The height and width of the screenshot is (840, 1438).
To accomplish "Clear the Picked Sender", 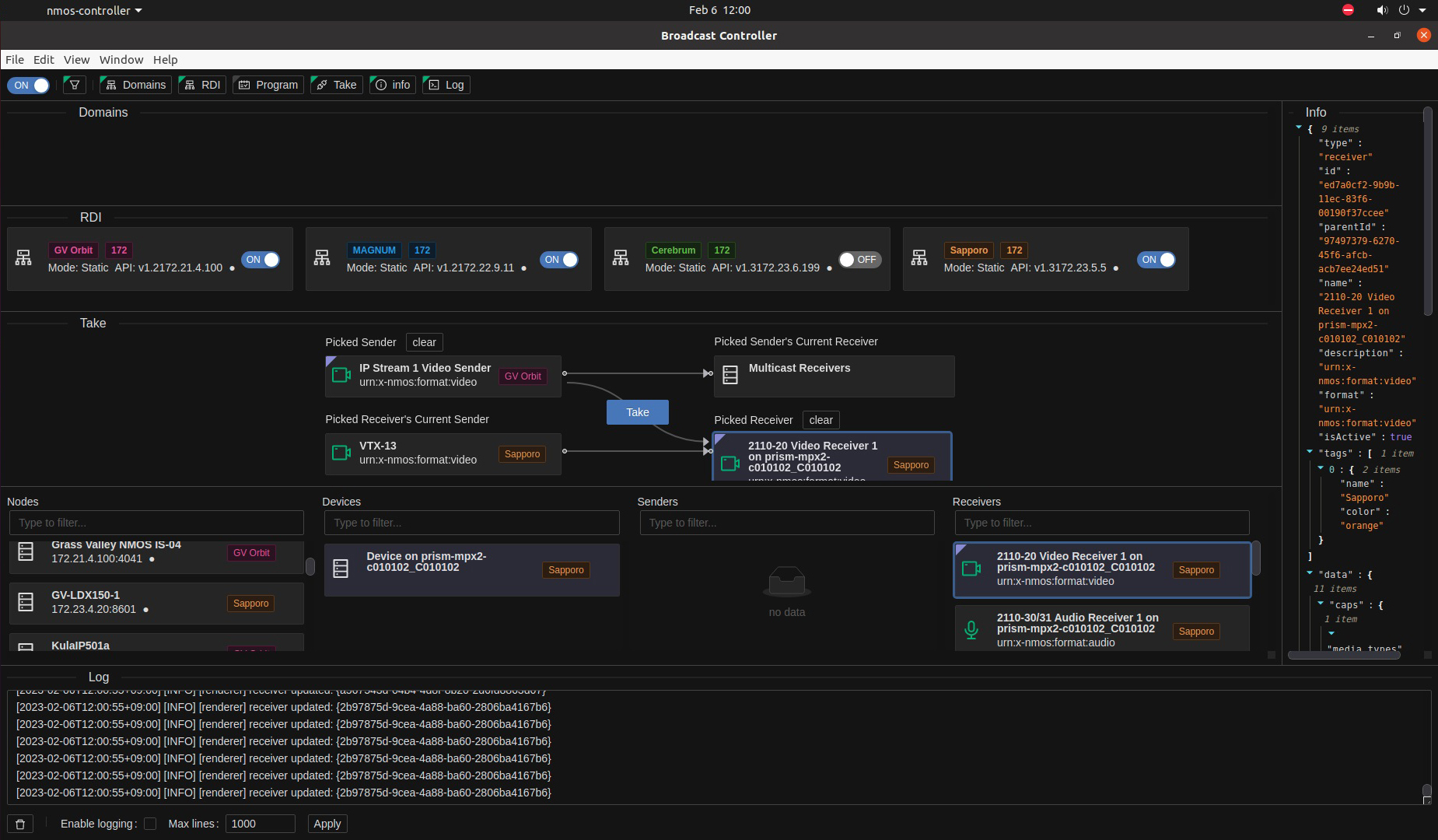I will 424,342.
